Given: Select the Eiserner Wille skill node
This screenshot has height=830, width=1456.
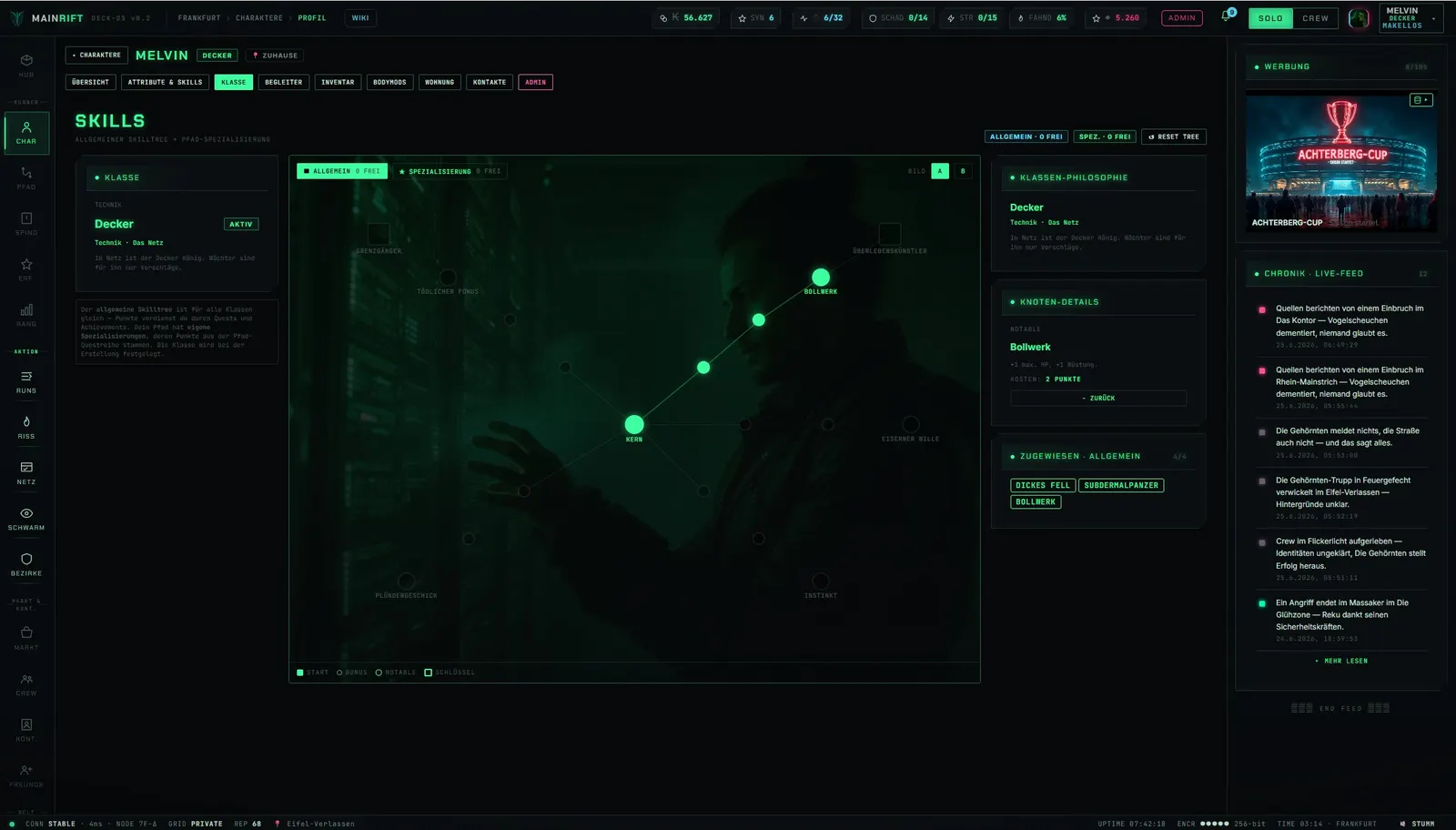Looking at the screenshot, I should coord(910,424).
